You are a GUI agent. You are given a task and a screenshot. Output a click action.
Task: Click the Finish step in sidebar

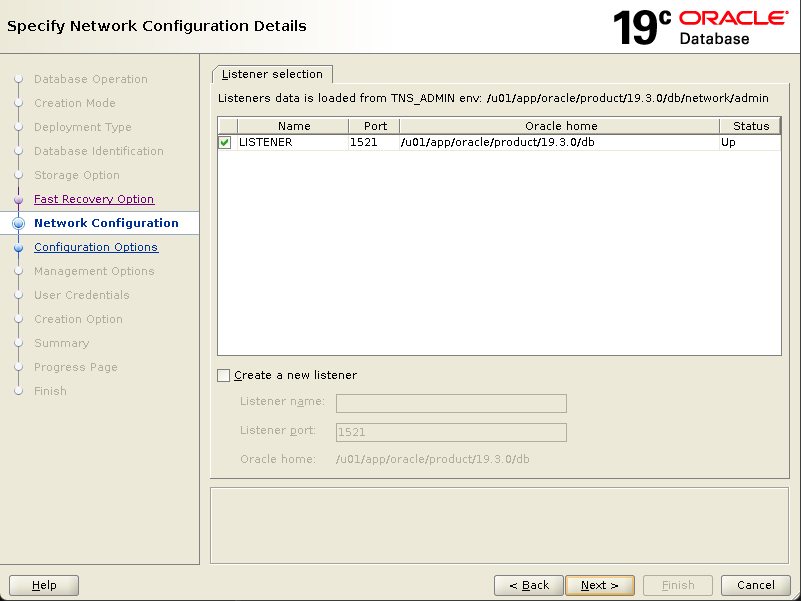(x=50, y=391)
